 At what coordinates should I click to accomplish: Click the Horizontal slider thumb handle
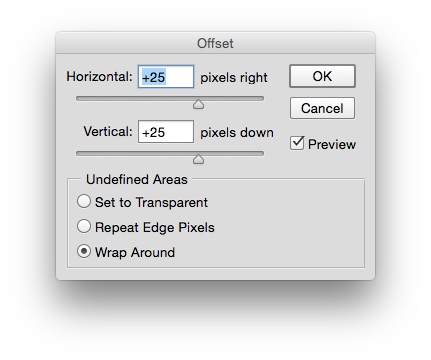(198, 104)
